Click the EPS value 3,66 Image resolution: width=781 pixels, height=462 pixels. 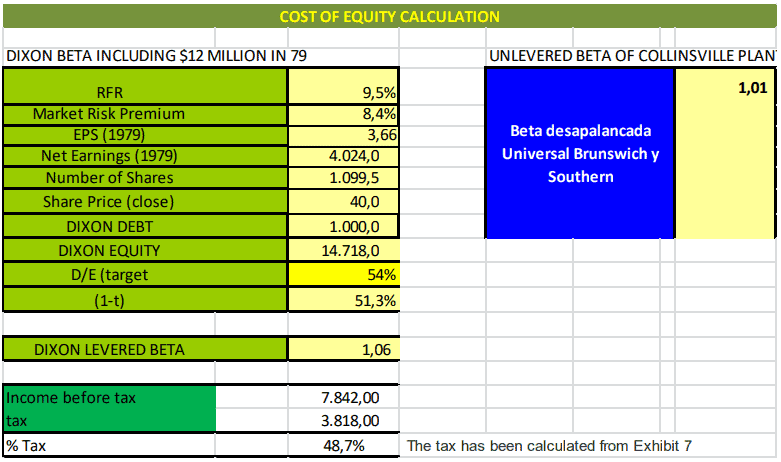tap(344, 135)
